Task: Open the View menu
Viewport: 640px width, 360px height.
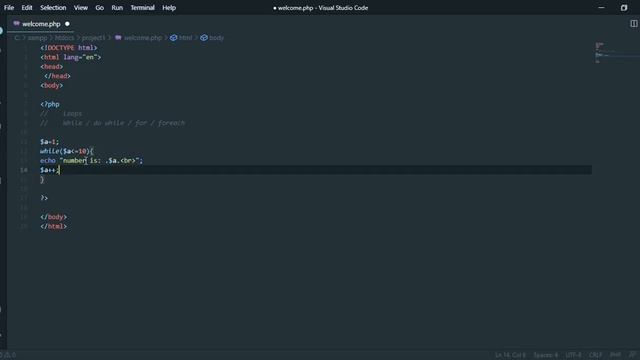Action: (x=81, y=8)
